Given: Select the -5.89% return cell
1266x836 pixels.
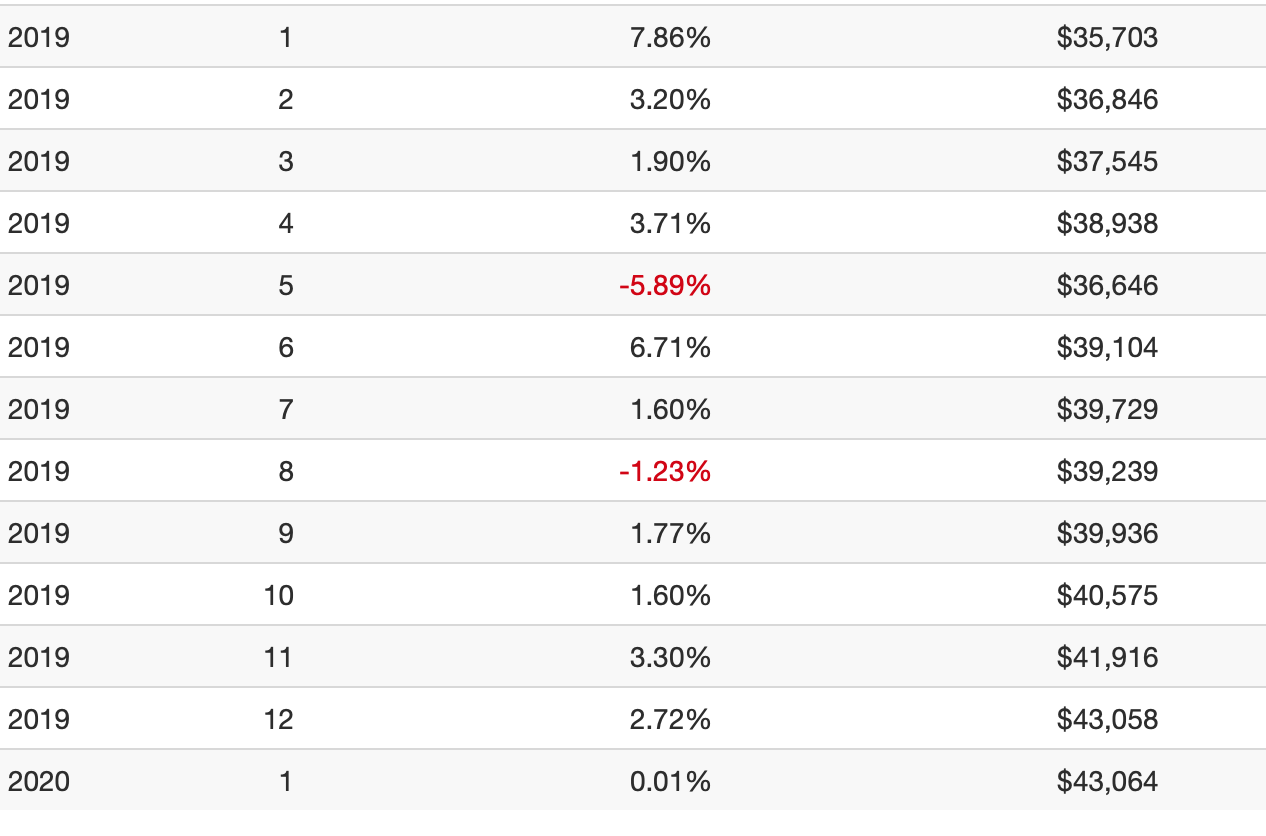Looking at the screenshot, I should click(x=664, y=285).
